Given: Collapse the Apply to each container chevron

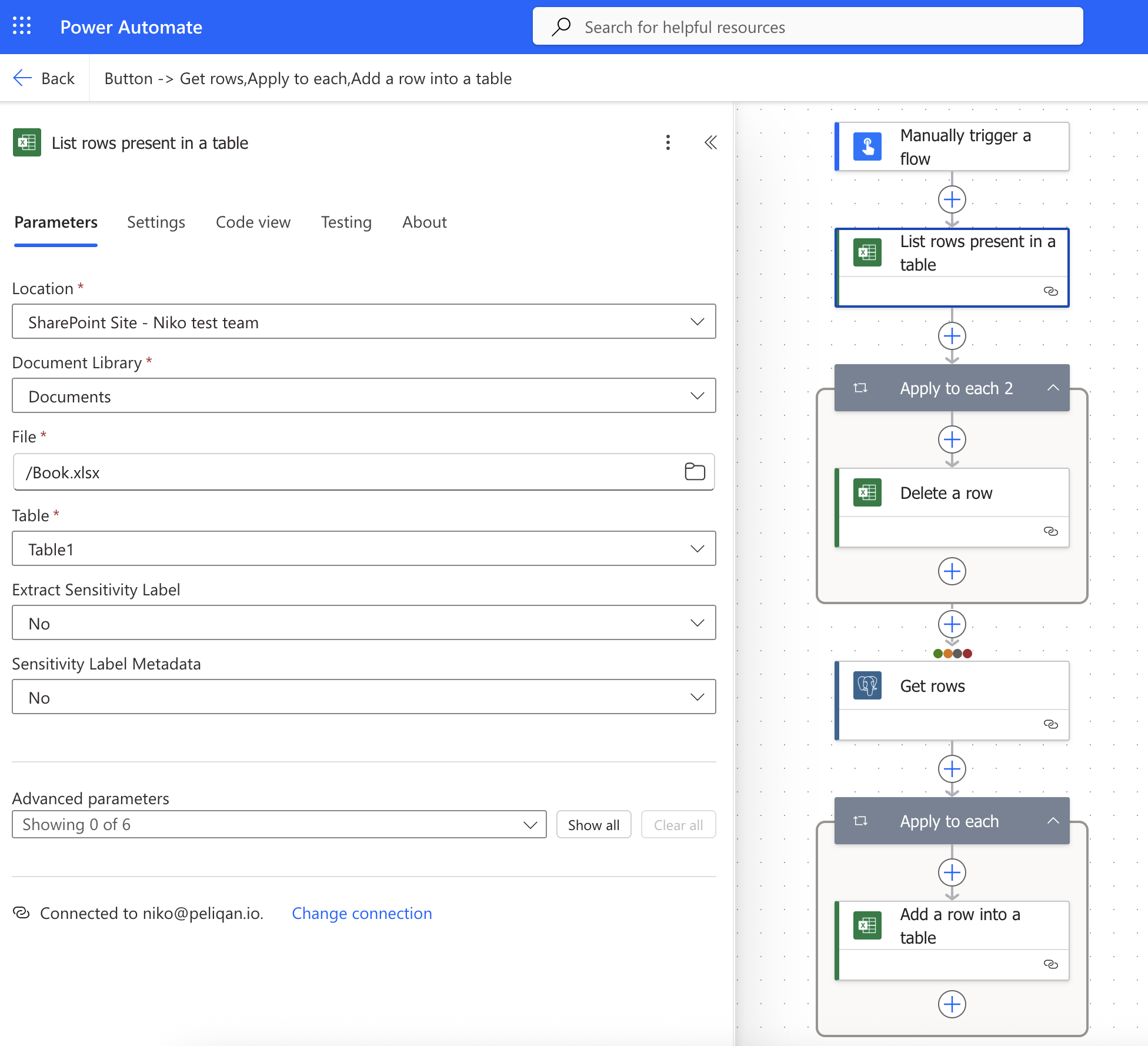Looking at the screenshot, I should pyautogui.click(x=1053, y=821).
